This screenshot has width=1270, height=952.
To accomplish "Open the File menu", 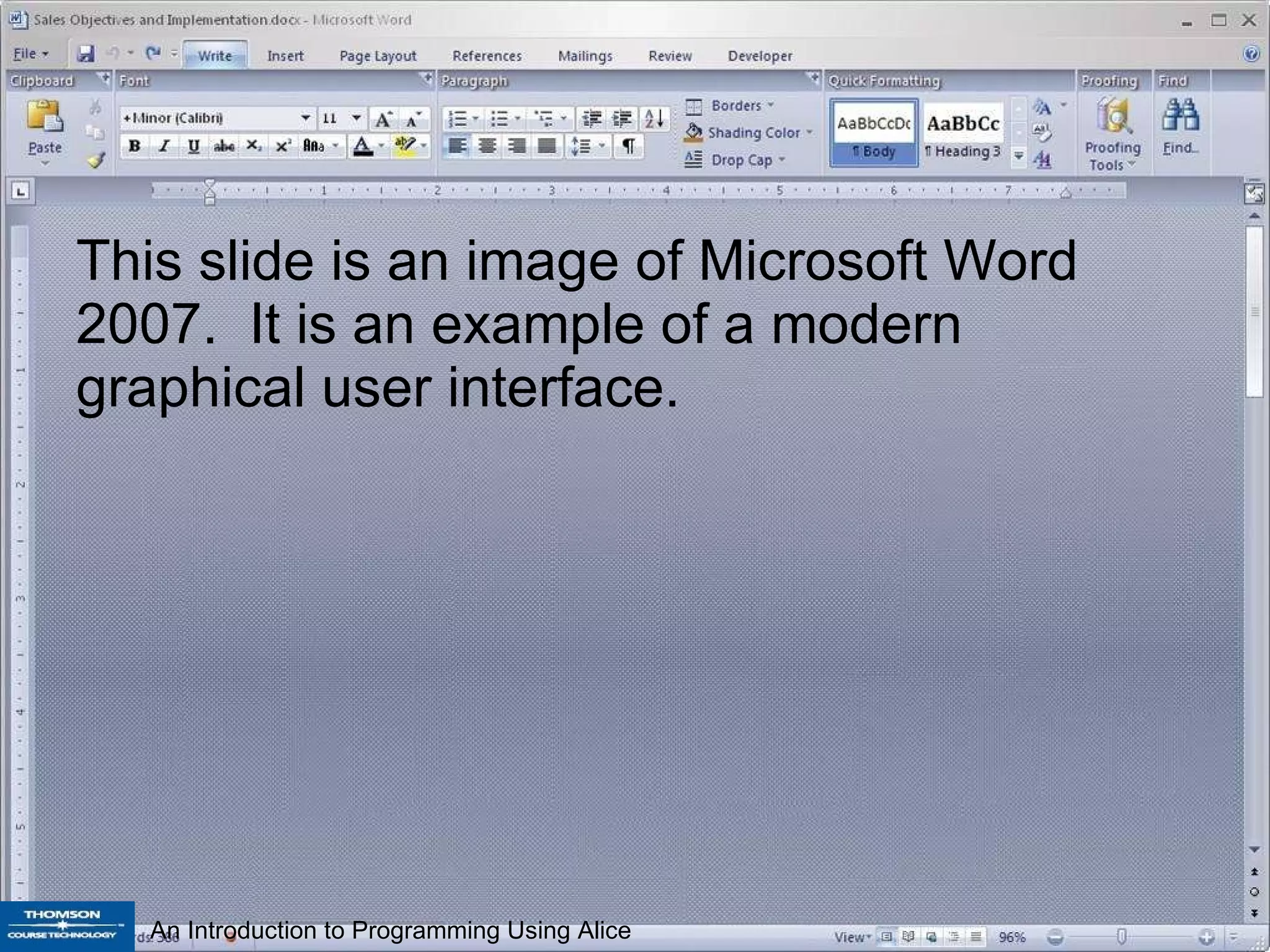I will [x=30, y=55].
